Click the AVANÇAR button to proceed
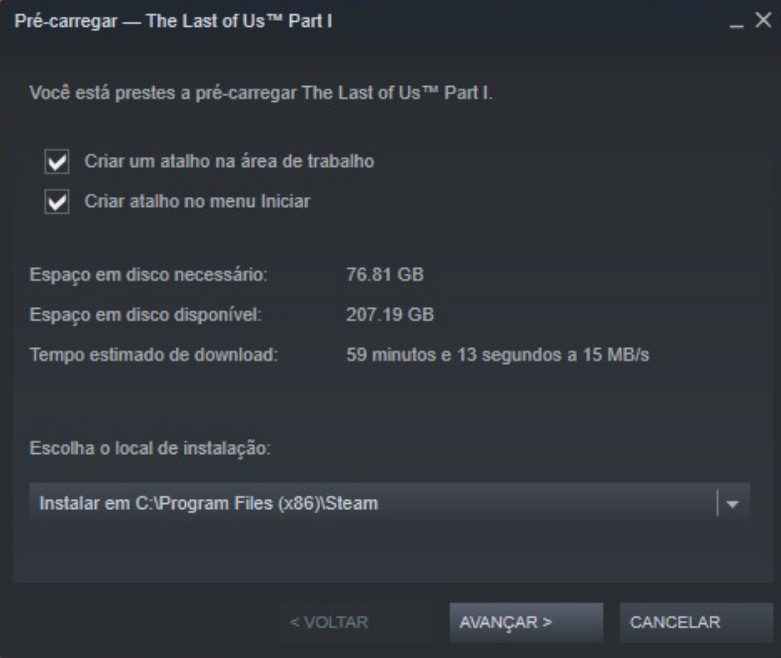This screenshot has width=781, height=658. 526,623
